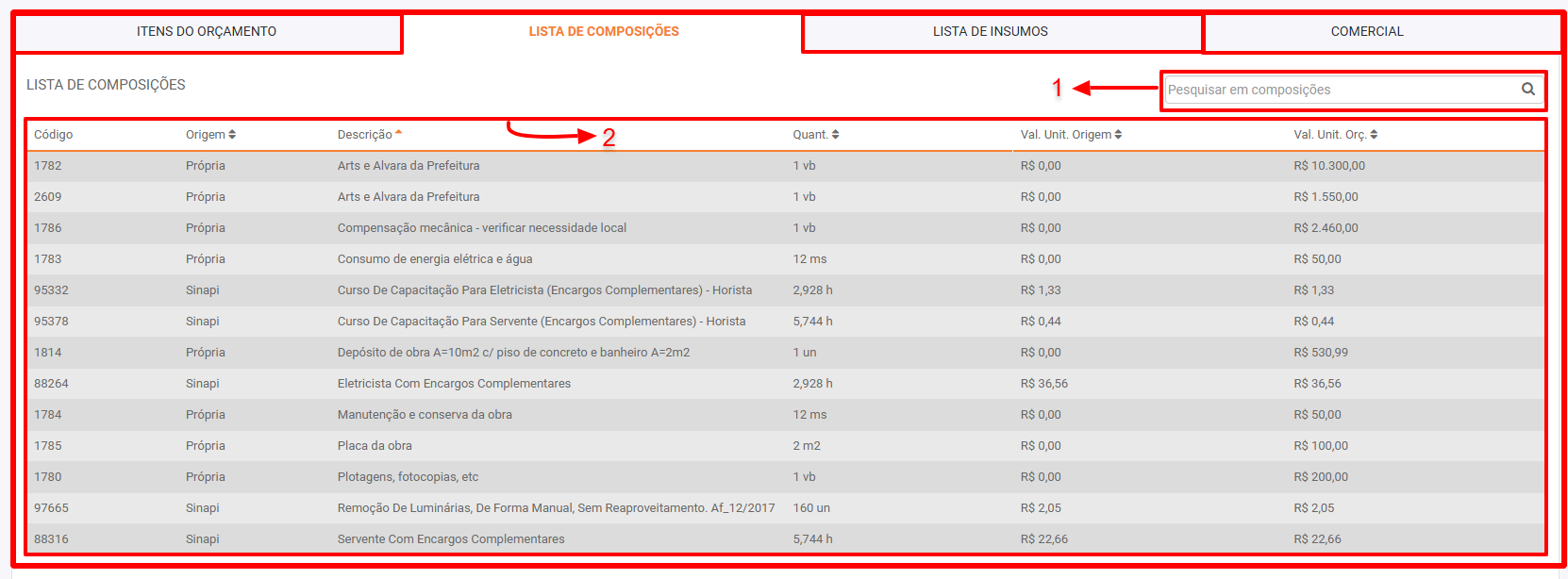Sort by Val. Unit. Origem arrows
The width and height of the screenshot is (1568, 579).
(1118, 135)
